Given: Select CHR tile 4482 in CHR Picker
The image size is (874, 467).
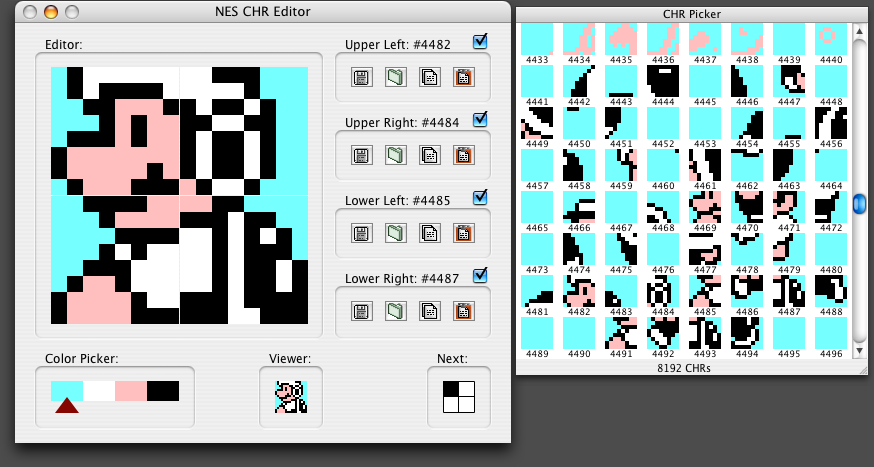Looking at the screenshot, I should tap(579, 291).
